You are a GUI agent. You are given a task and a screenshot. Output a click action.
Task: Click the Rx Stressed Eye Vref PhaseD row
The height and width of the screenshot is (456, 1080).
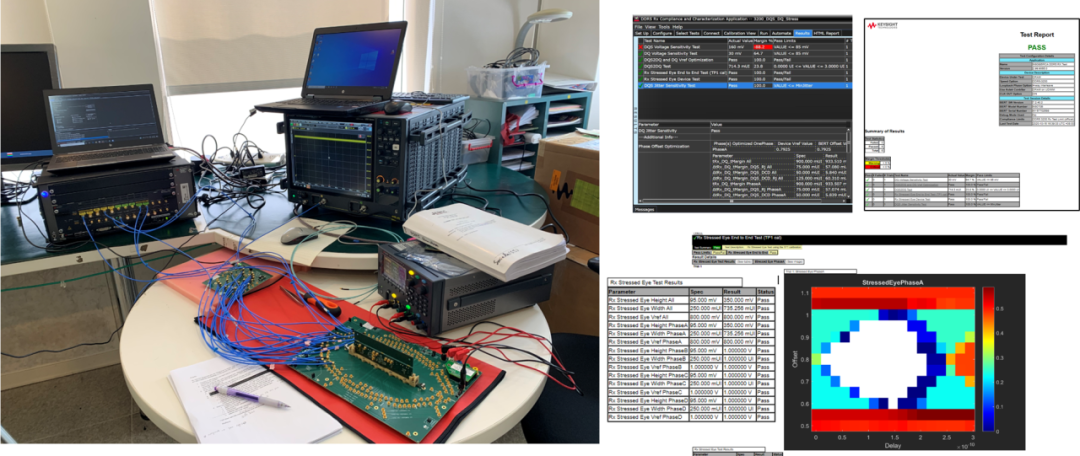coord(692,417)
